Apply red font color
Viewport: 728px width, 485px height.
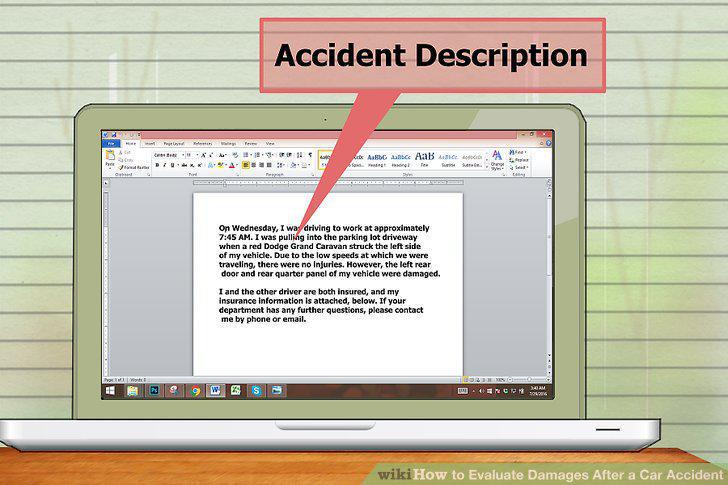232,165
